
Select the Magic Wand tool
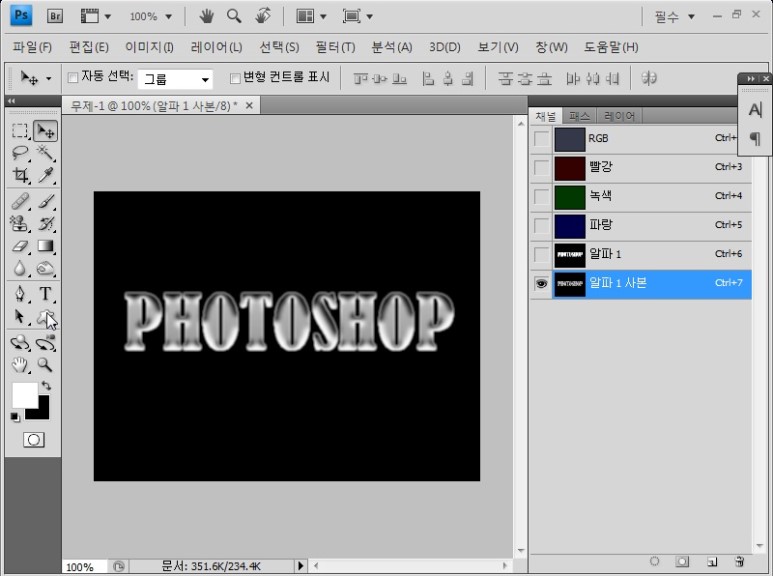(x=45, y=153)
